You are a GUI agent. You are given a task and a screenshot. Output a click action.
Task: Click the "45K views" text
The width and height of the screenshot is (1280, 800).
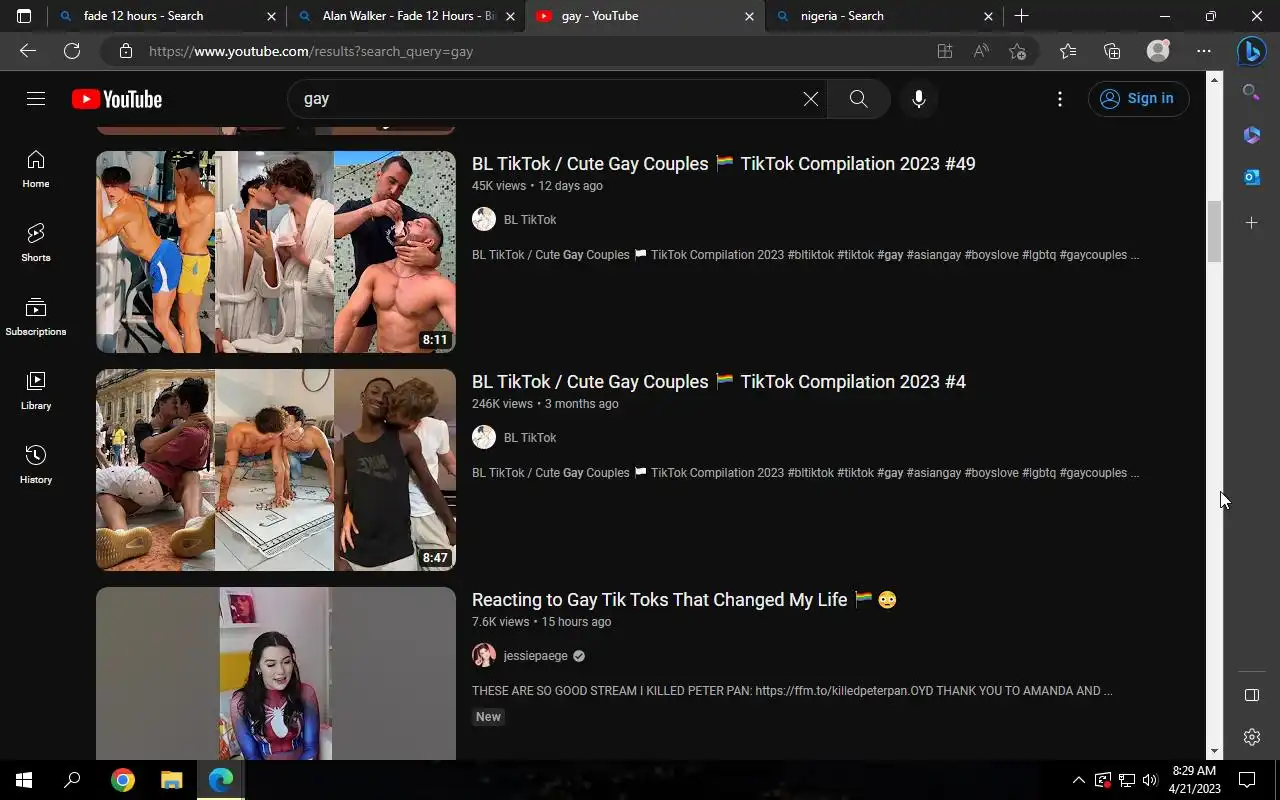point(499,186)
